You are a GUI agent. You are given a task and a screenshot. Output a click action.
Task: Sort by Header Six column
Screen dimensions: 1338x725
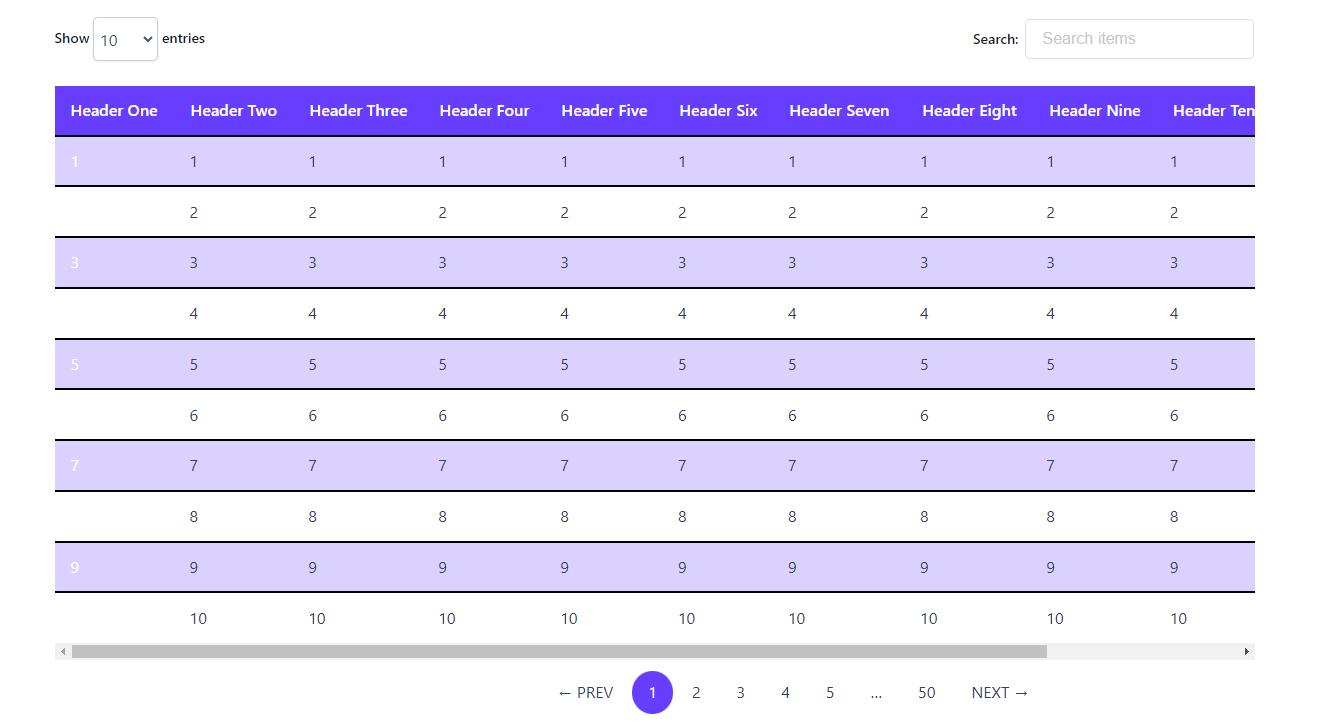pyautogui.click(x=718, y=111)
